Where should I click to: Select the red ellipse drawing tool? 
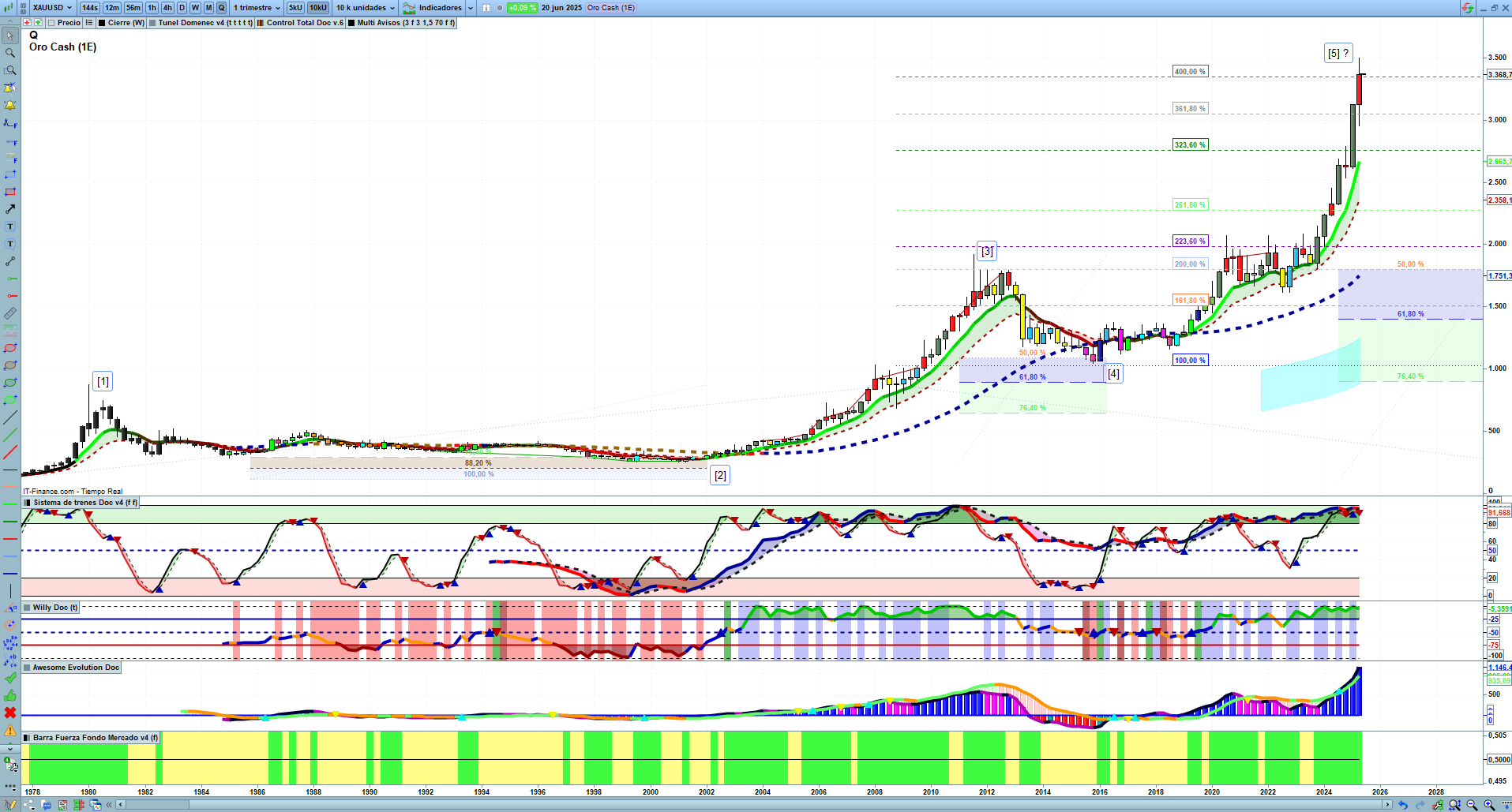pos(10,348)
